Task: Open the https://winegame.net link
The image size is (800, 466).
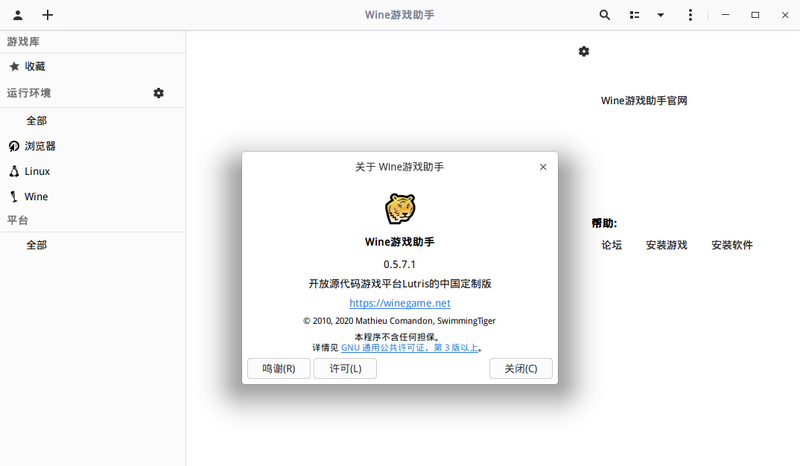Action: click(x=400, y=303)
